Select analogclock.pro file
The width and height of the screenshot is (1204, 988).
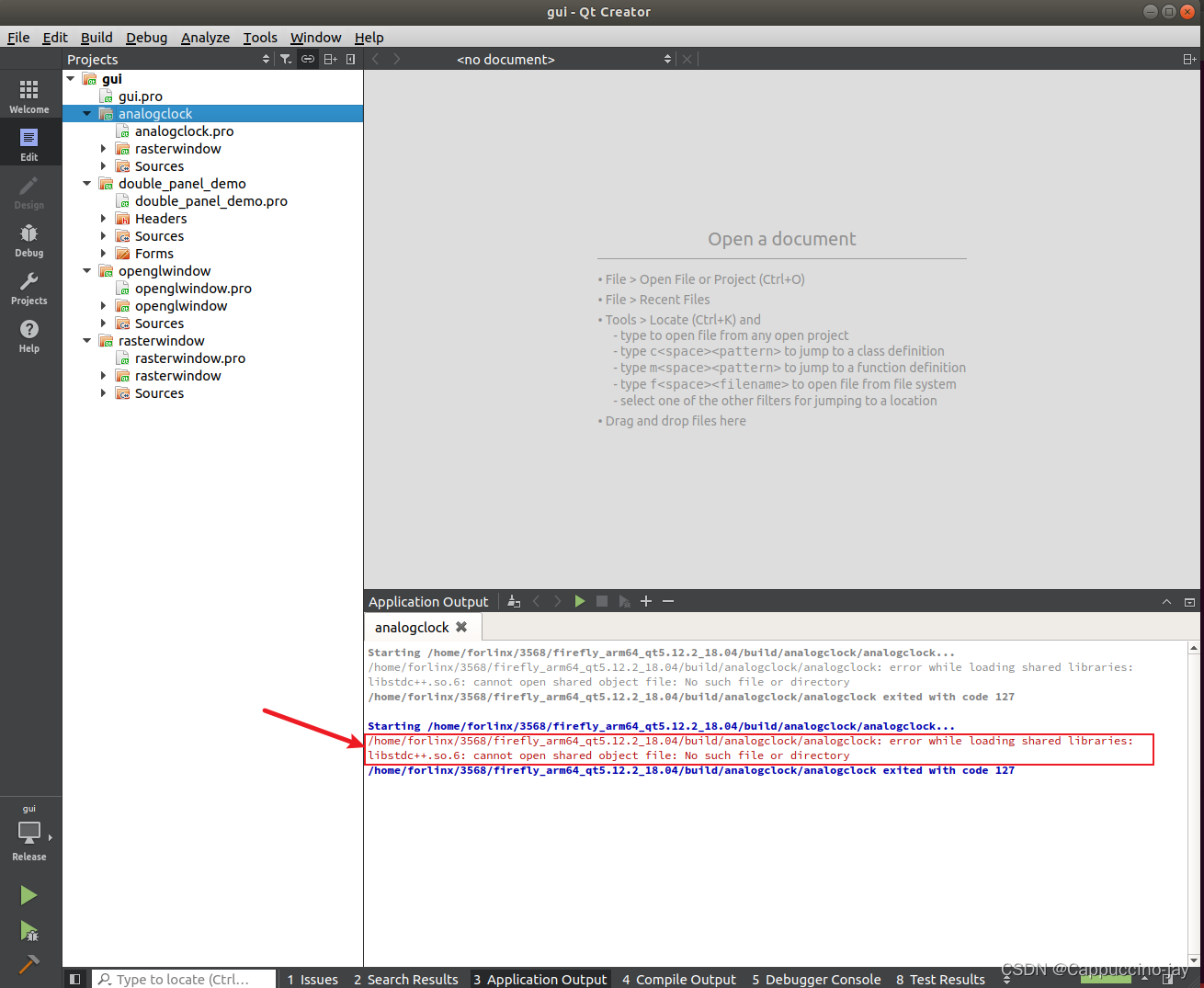click(x=184, y=131)
